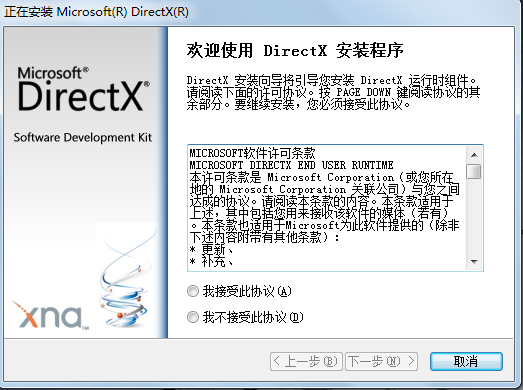Click the MICROSOFT DIRECTX END USER RUNTIME line

[x=291, y=165]
